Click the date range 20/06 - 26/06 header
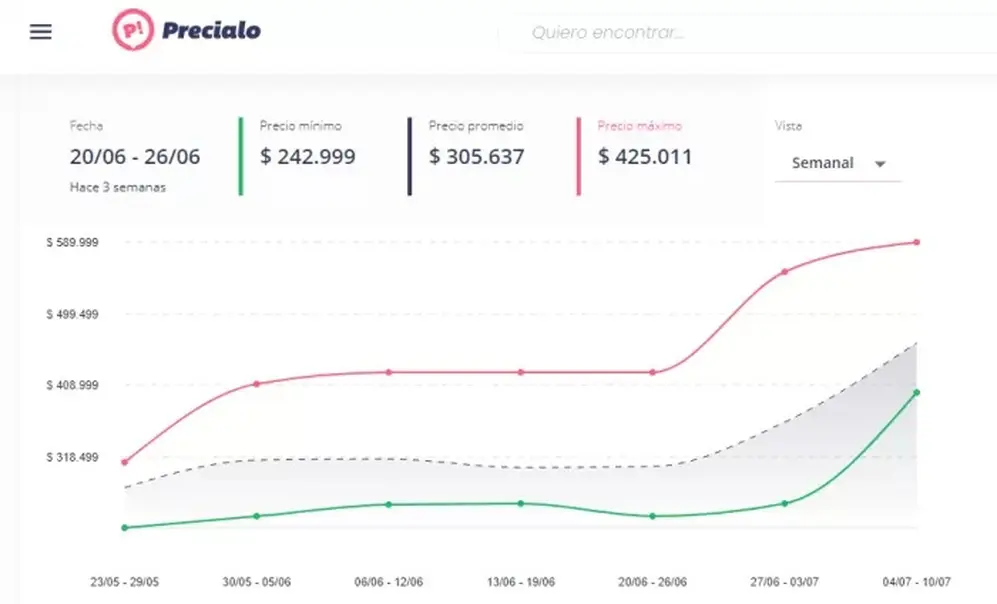 [135, 156]
